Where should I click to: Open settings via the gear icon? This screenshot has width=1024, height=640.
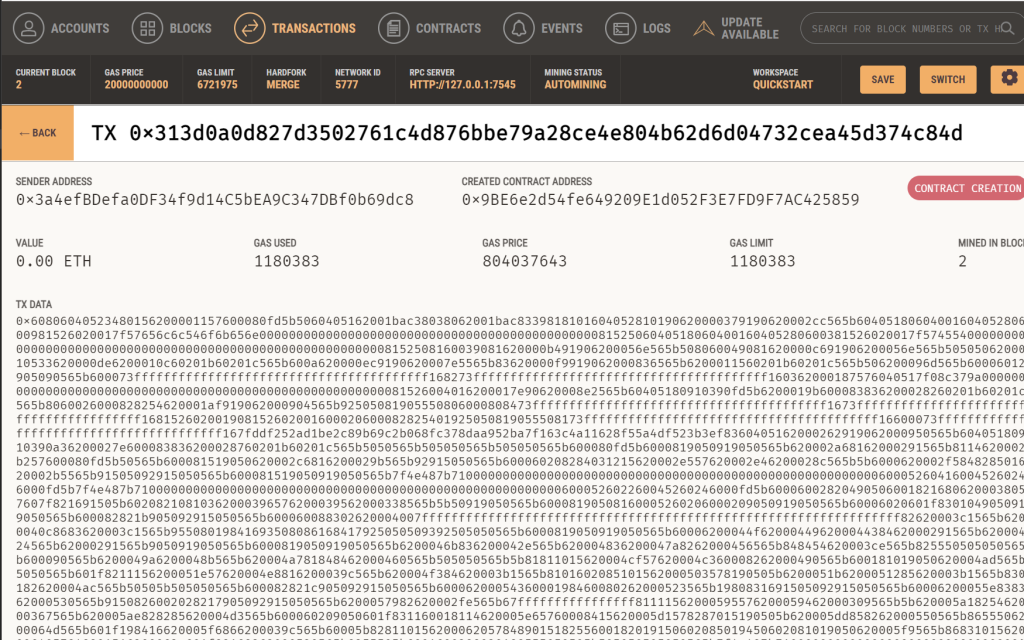pos(1003,79)
